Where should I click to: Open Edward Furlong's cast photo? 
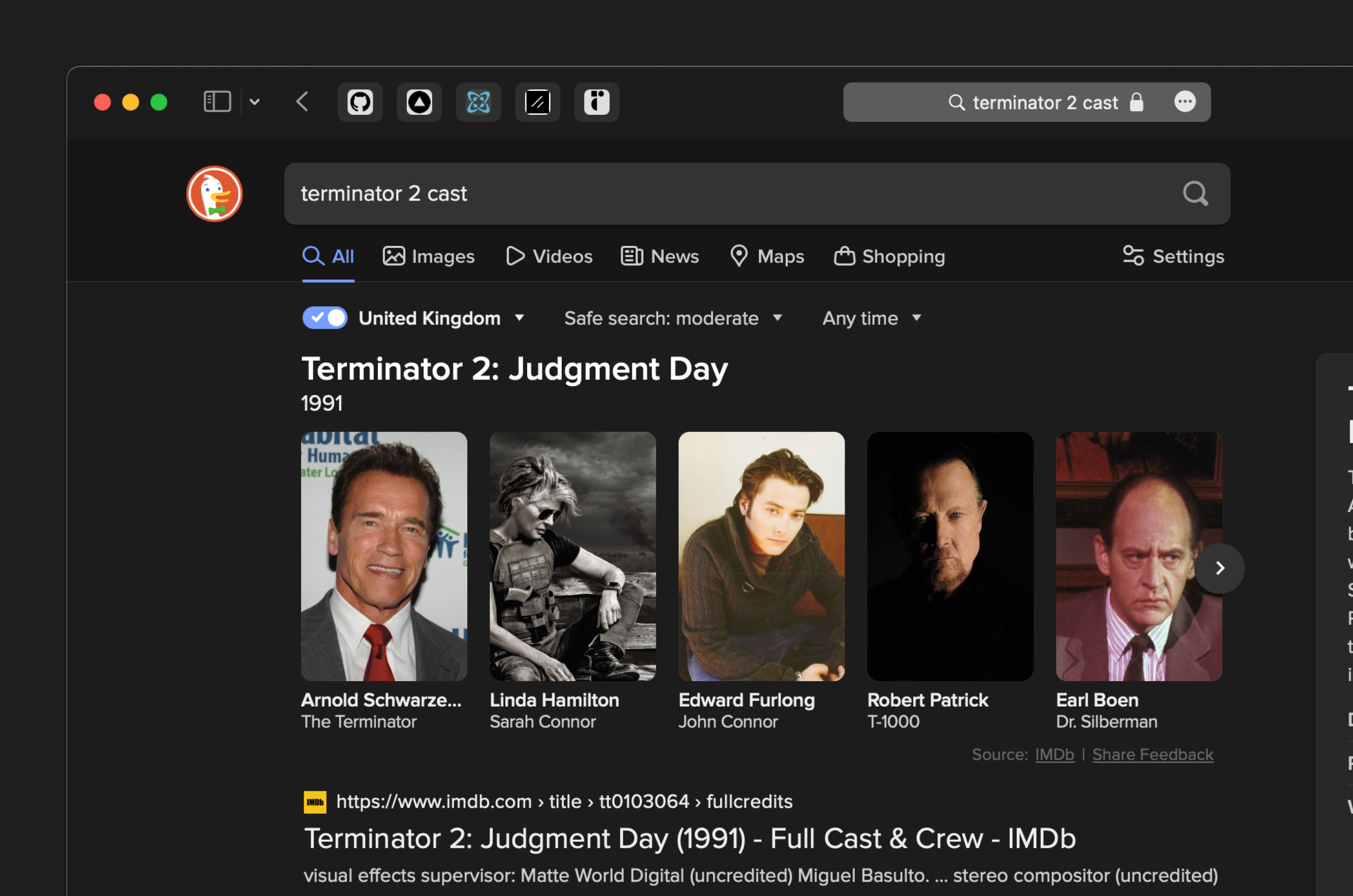coord(761,556)
